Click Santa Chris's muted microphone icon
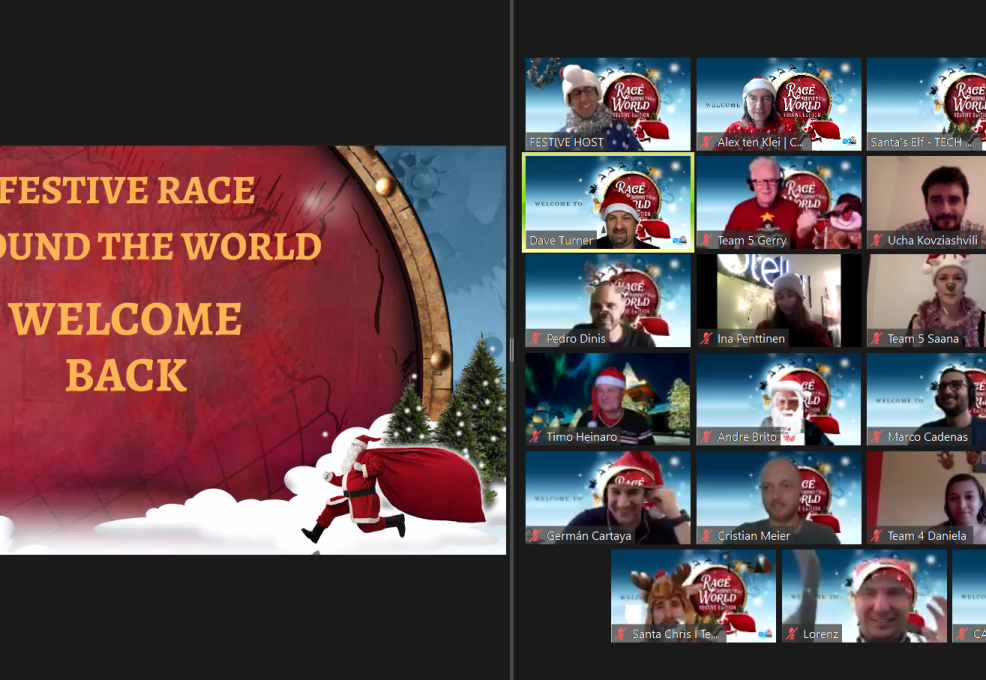 coord(621,634)
